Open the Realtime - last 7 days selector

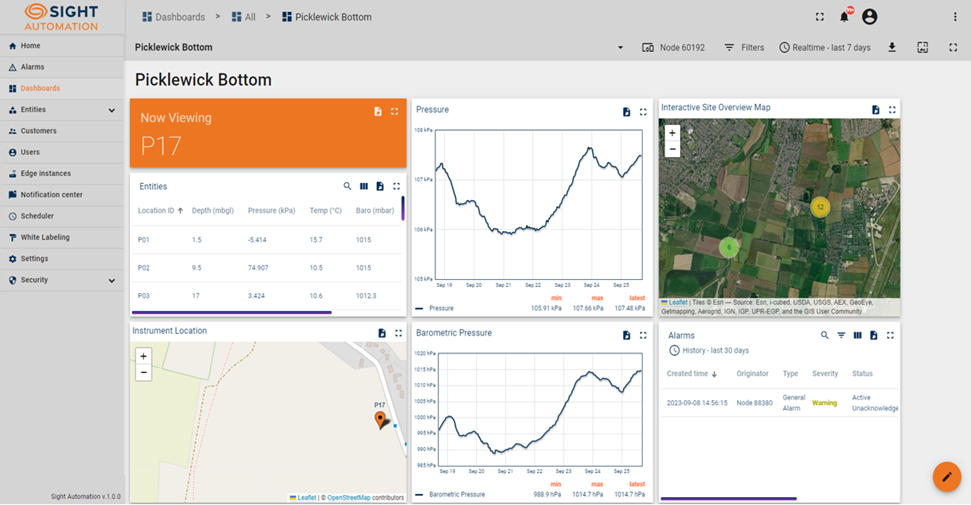(824, 47)
